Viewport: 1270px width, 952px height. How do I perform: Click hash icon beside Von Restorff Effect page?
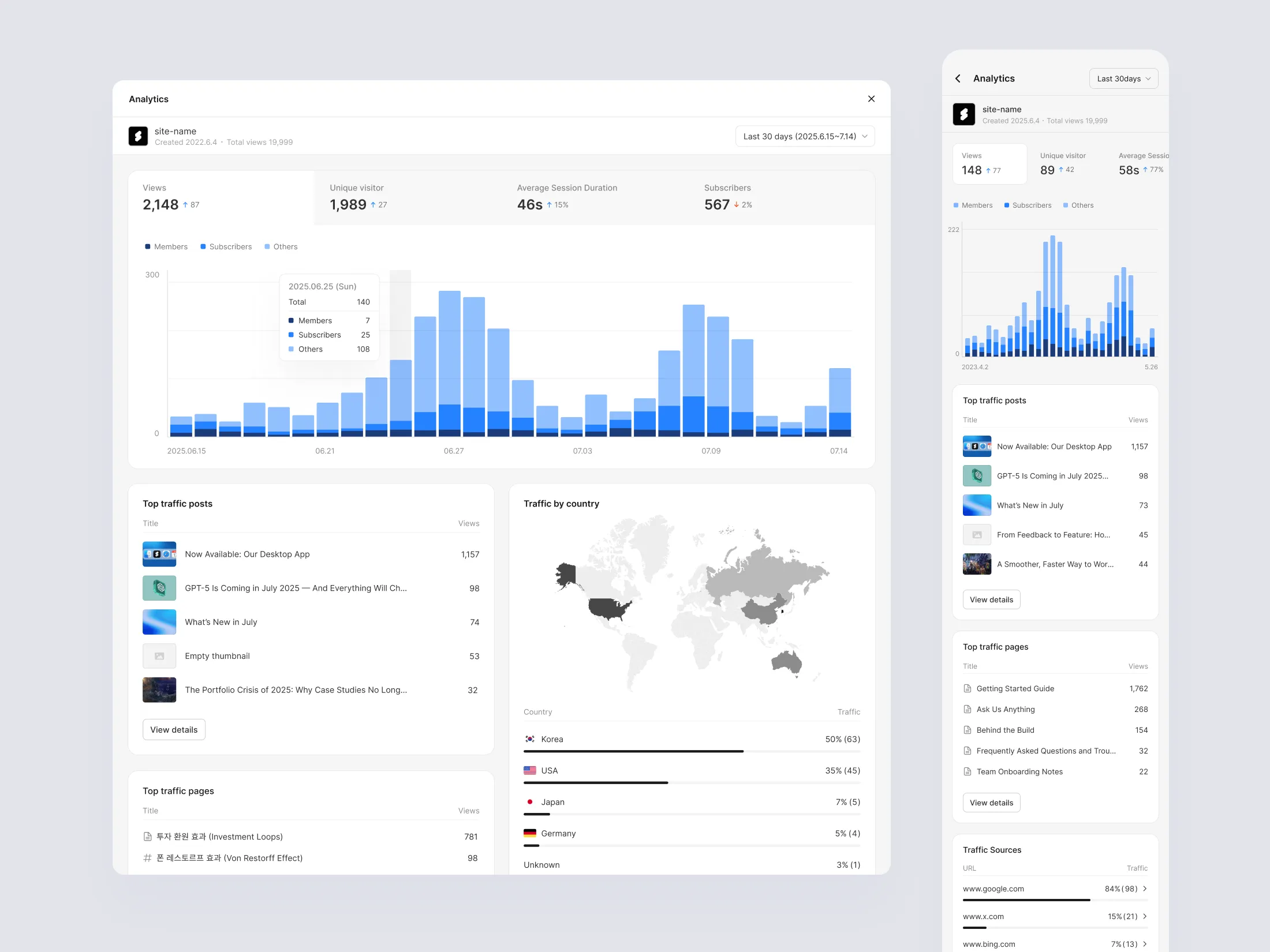pyautogui.click(x=147, y=858)
